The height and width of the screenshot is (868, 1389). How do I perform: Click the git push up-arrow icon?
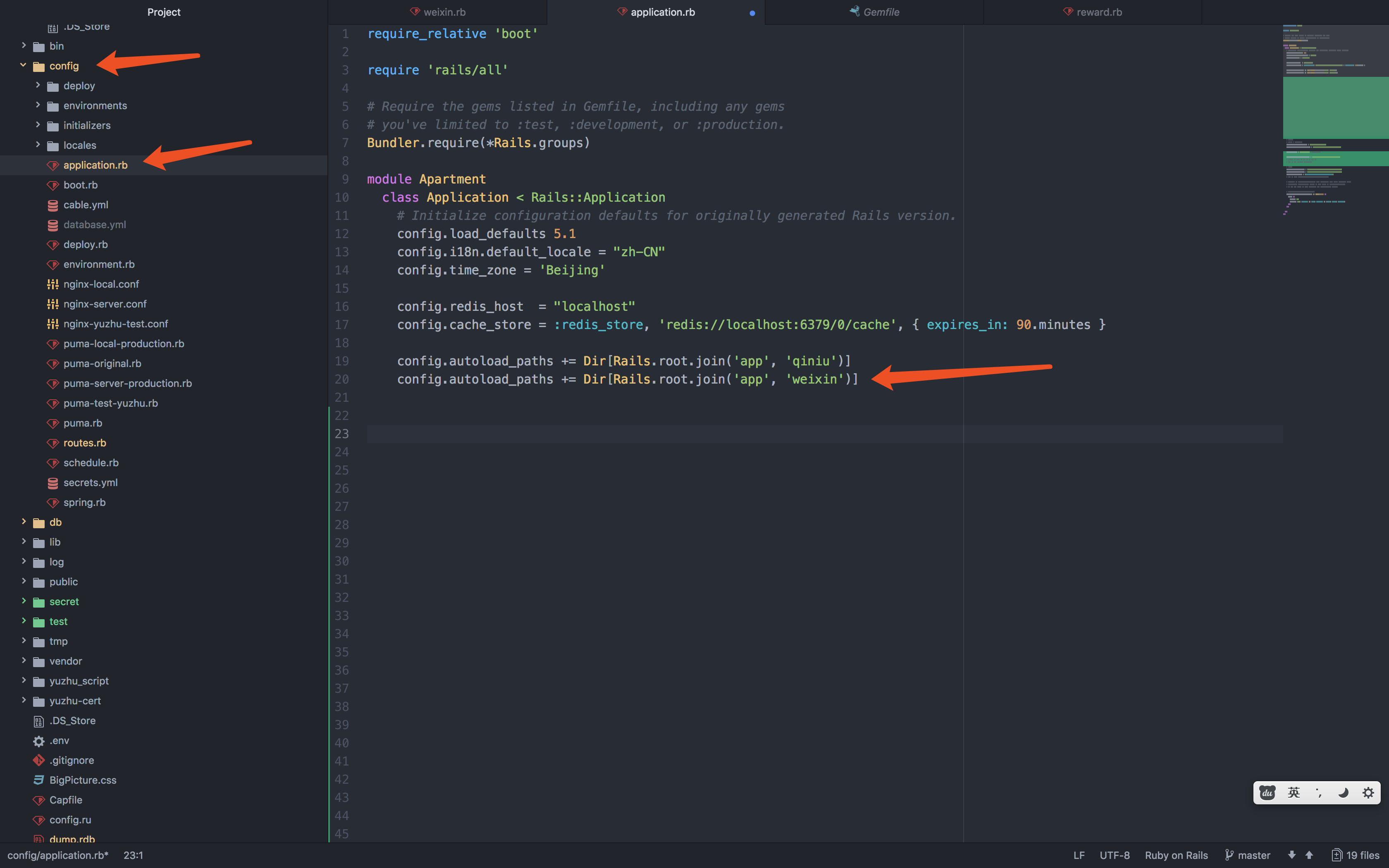(1309, 855)
